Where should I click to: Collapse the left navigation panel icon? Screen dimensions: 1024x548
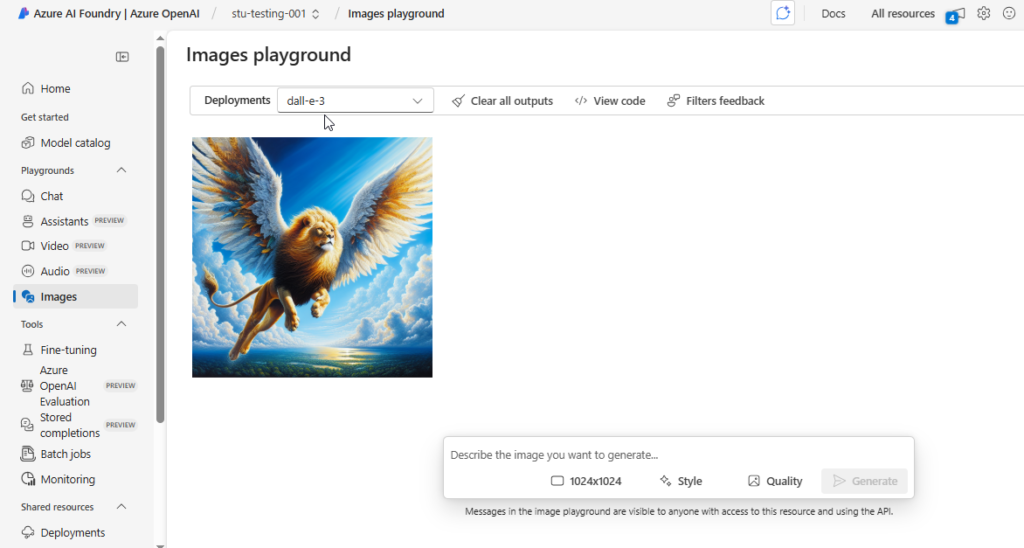[122, 57]
